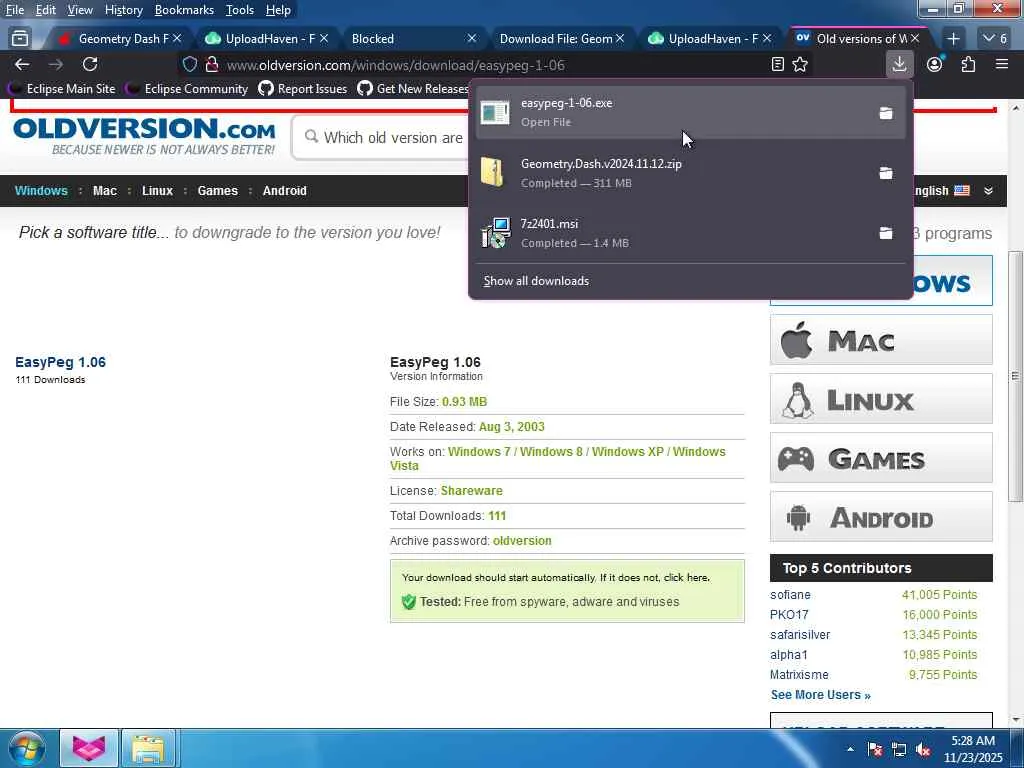
Task: Open the pink fox taskbar app
Action: [x=89, y=748]
